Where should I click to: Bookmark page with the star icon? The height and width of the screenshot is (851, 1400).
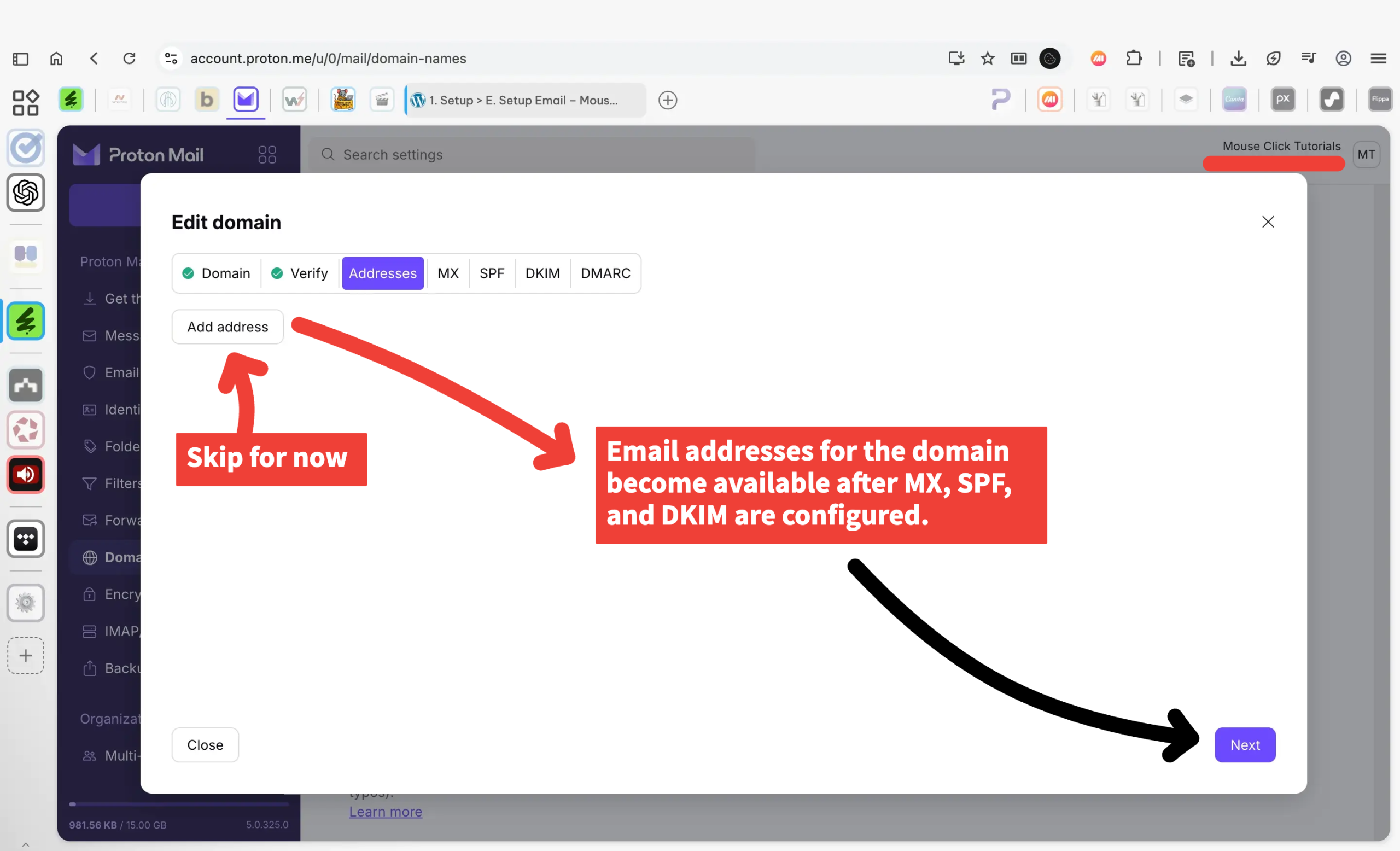[x=988, y=59]
